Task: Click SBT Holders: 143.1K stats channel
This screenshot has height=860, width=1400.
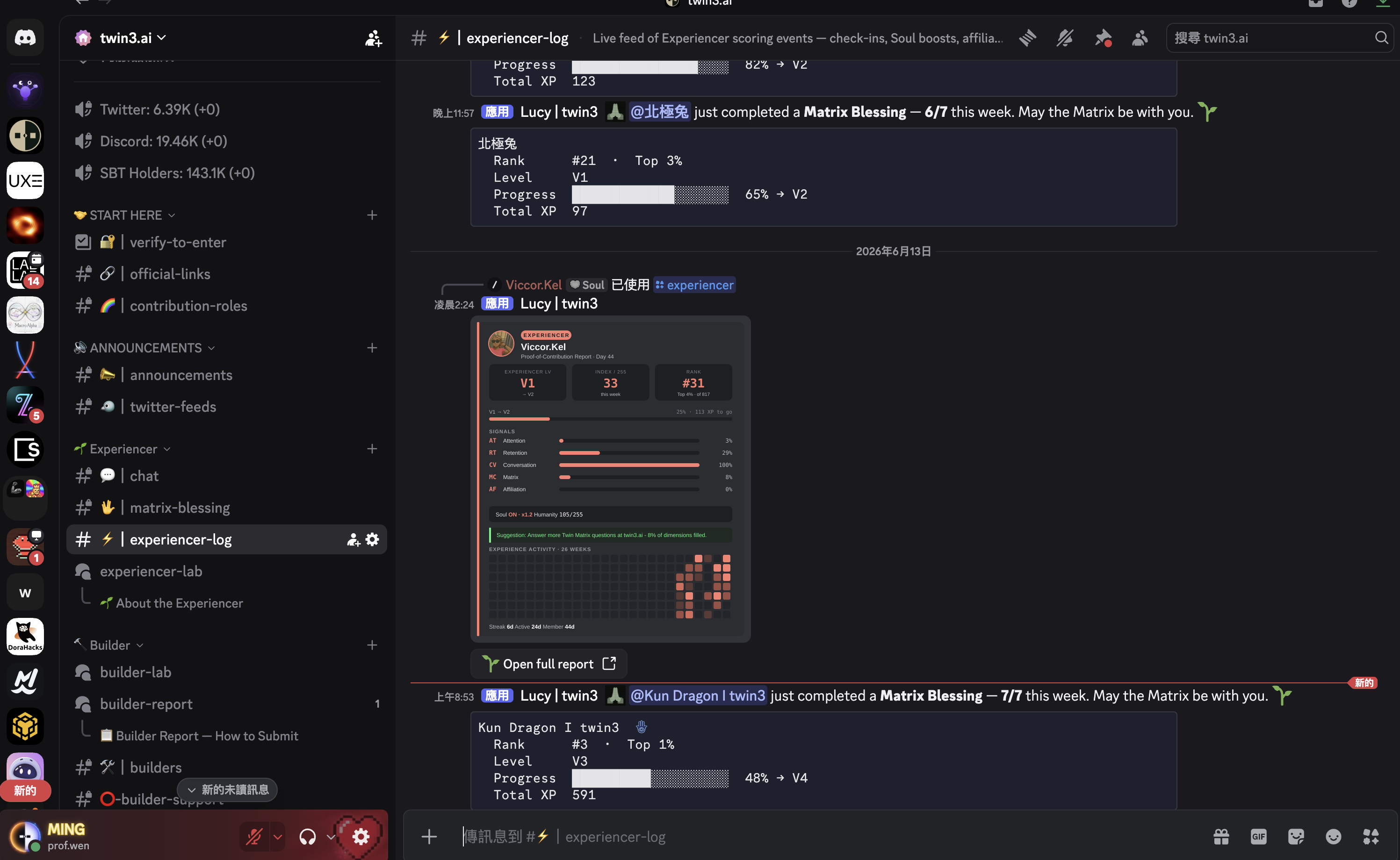Action: tap(226, 173)
